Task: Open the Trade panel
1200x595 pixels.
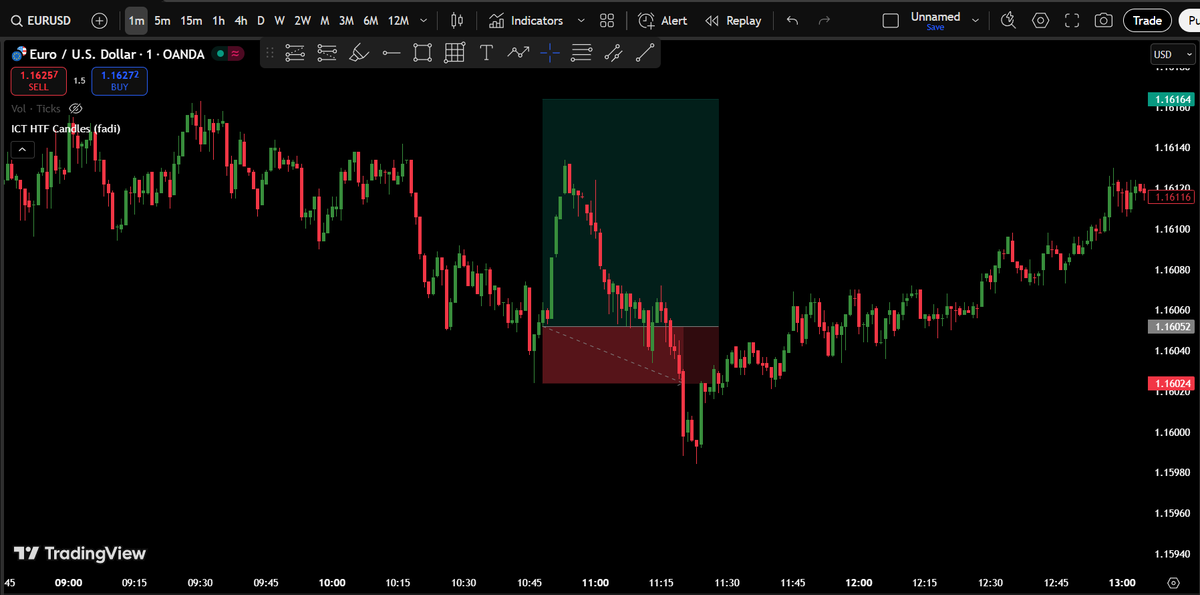Action: pyautogui.click(x=1146, y=20)
